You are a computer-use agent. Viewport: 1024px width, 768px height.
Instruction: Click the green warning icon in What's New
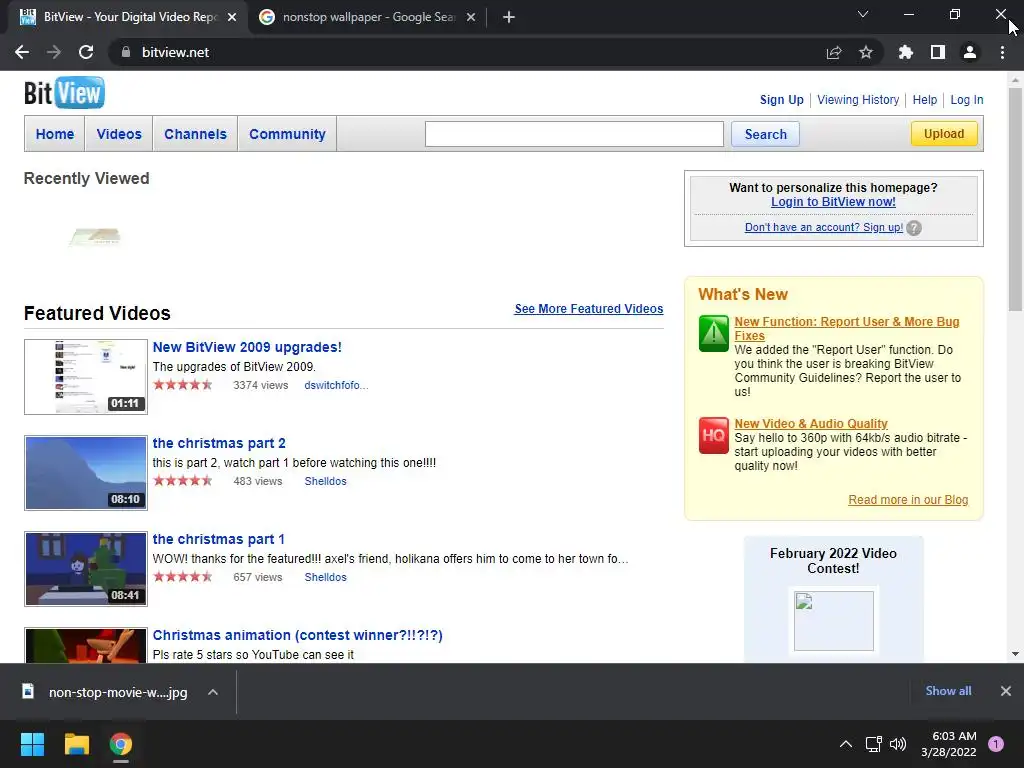click(x=713, y=334)
